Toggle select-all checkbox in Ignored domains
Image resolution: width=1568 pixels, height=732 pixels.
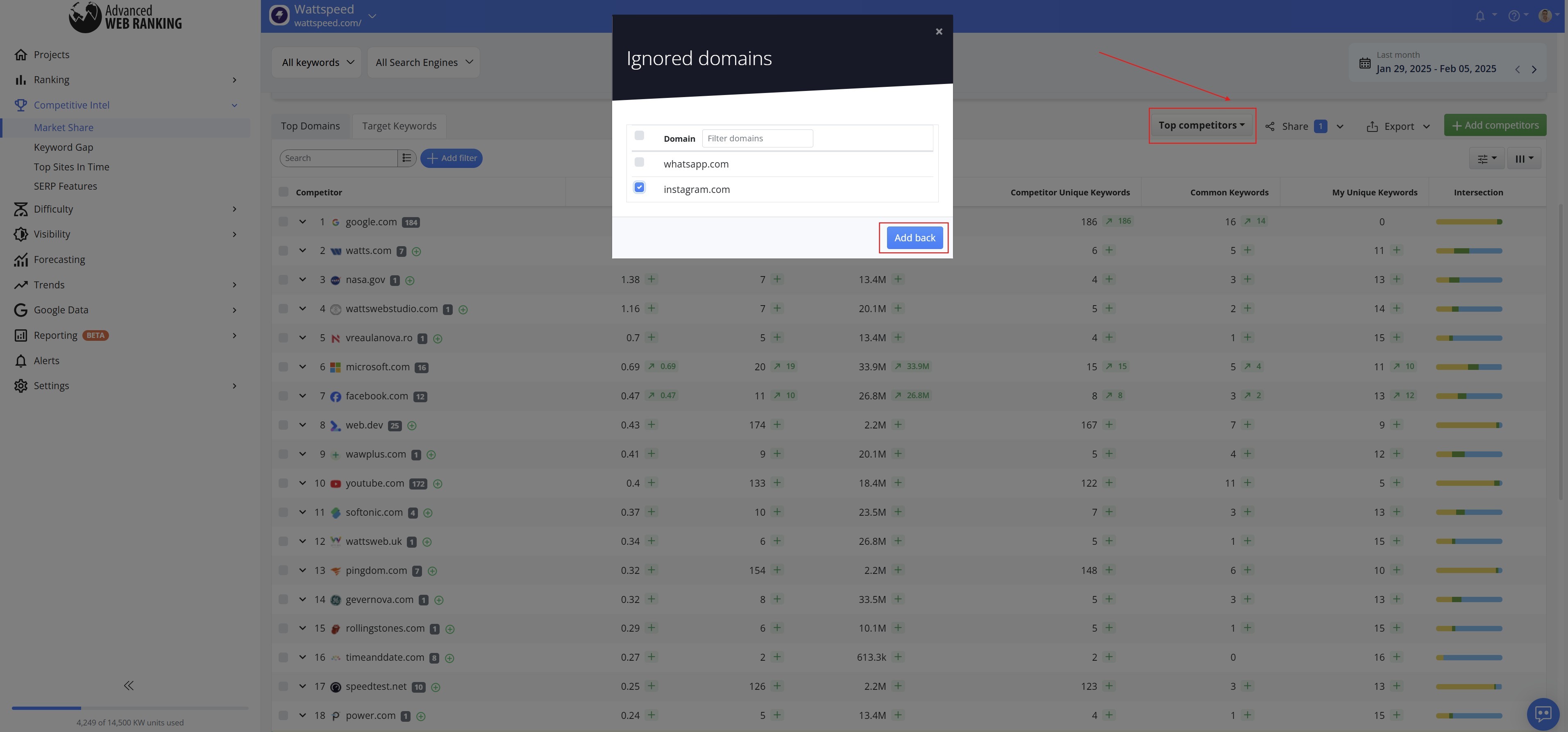coord(639,136)
